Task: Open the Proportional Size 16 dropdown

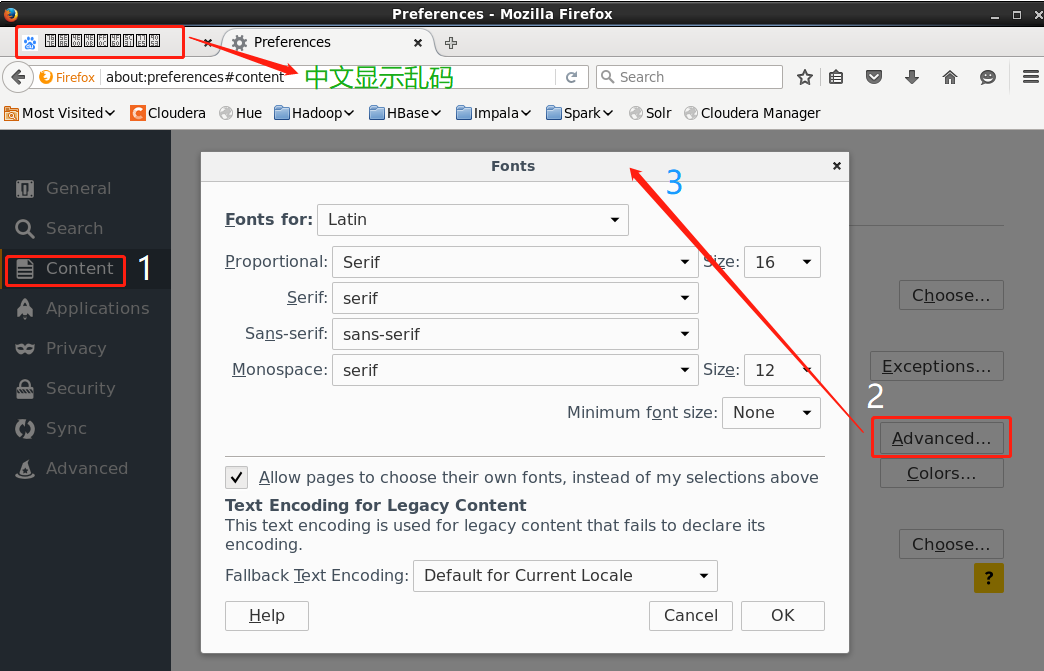Action: click(782, 262)
